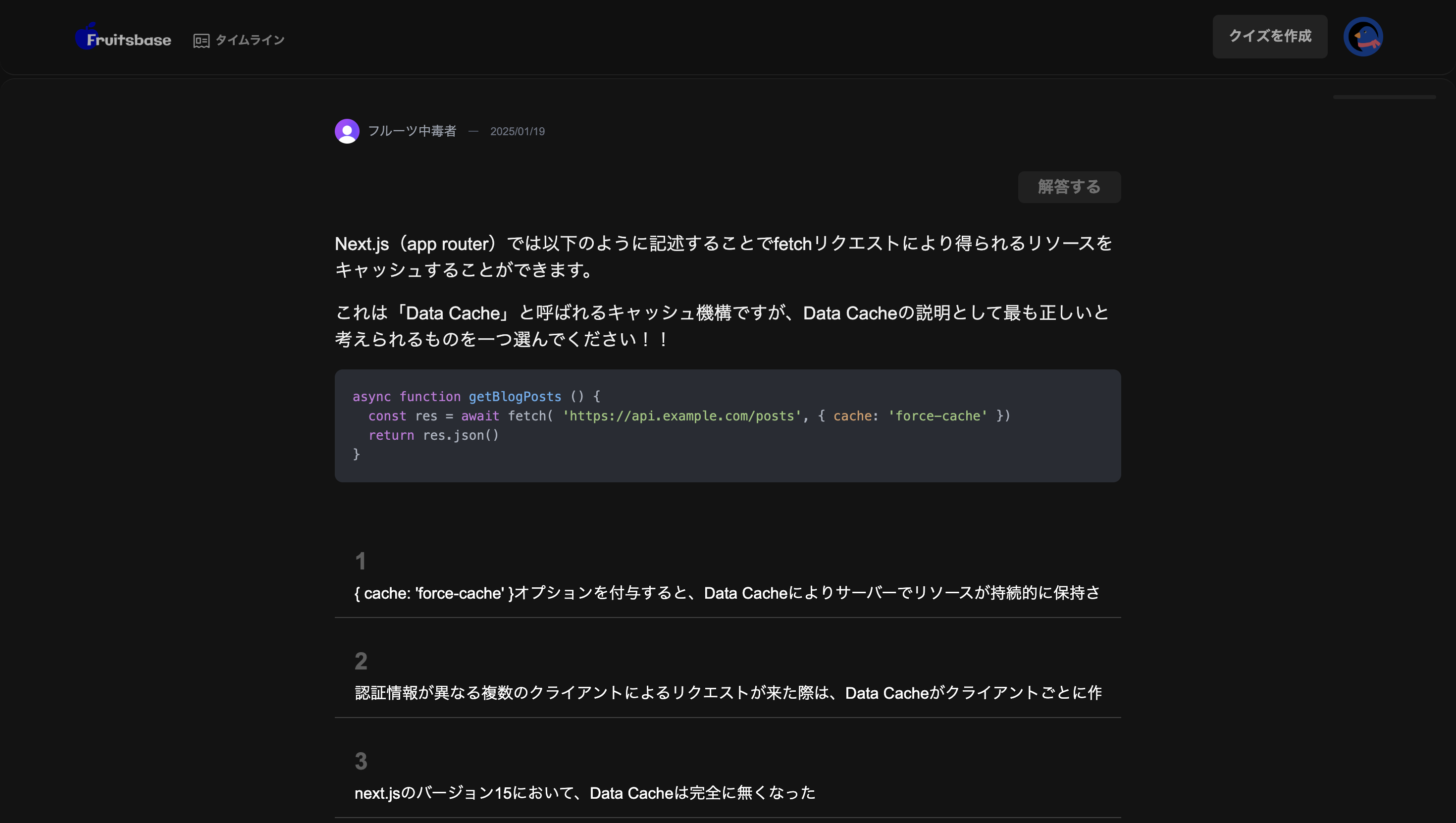Click the large number 1 label
Image resolution: width=1456 pixels, height=823 pixels.
tap(361, 561)
